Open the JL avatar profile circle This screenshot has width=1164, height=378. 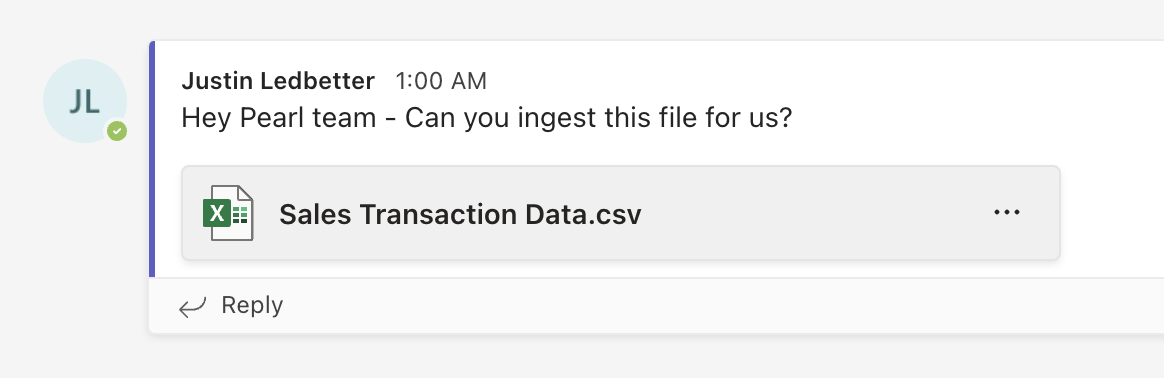point(85,101)
